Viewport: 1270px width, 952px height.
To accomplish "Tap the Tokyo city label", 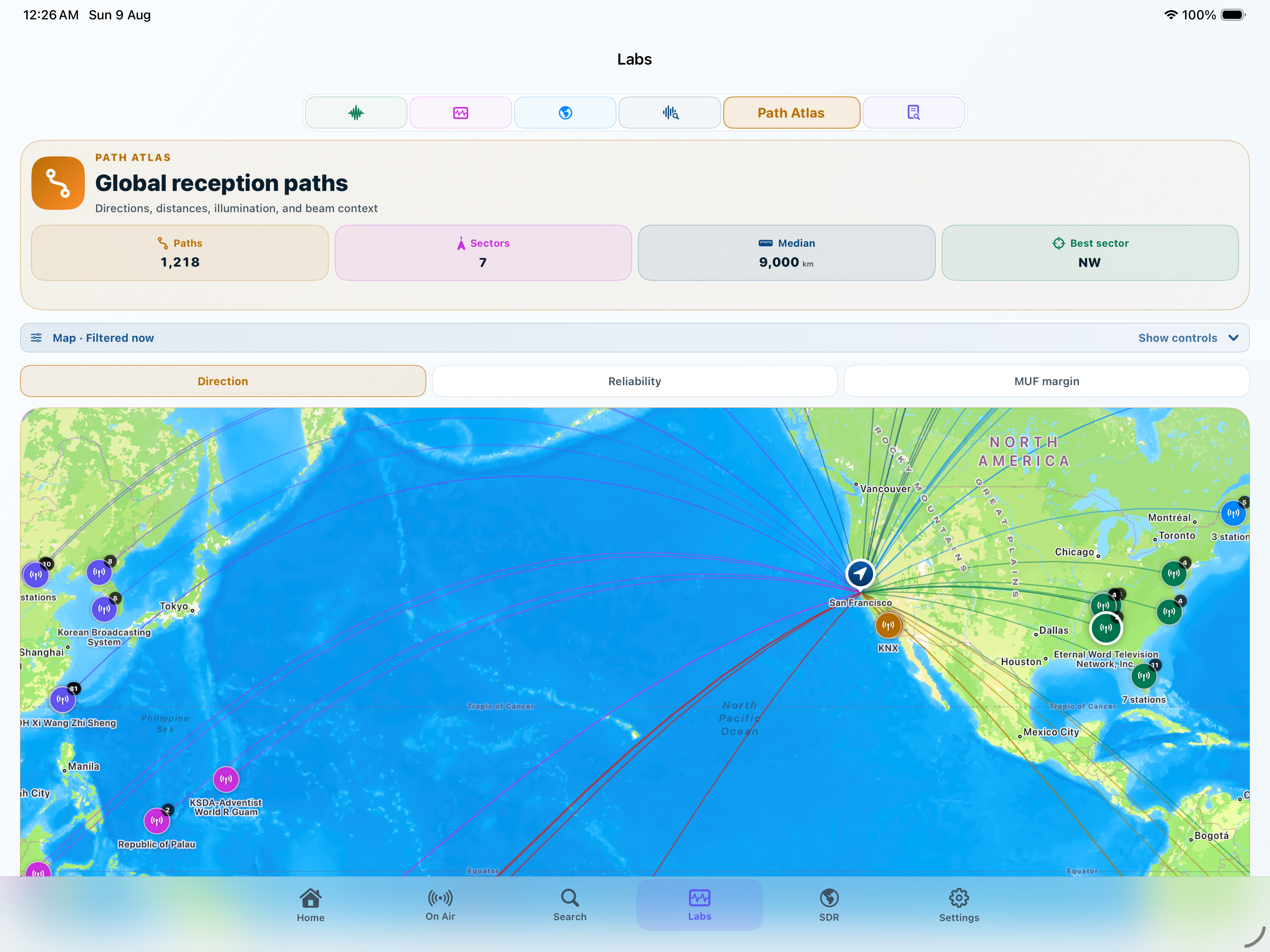I will 174,606.
